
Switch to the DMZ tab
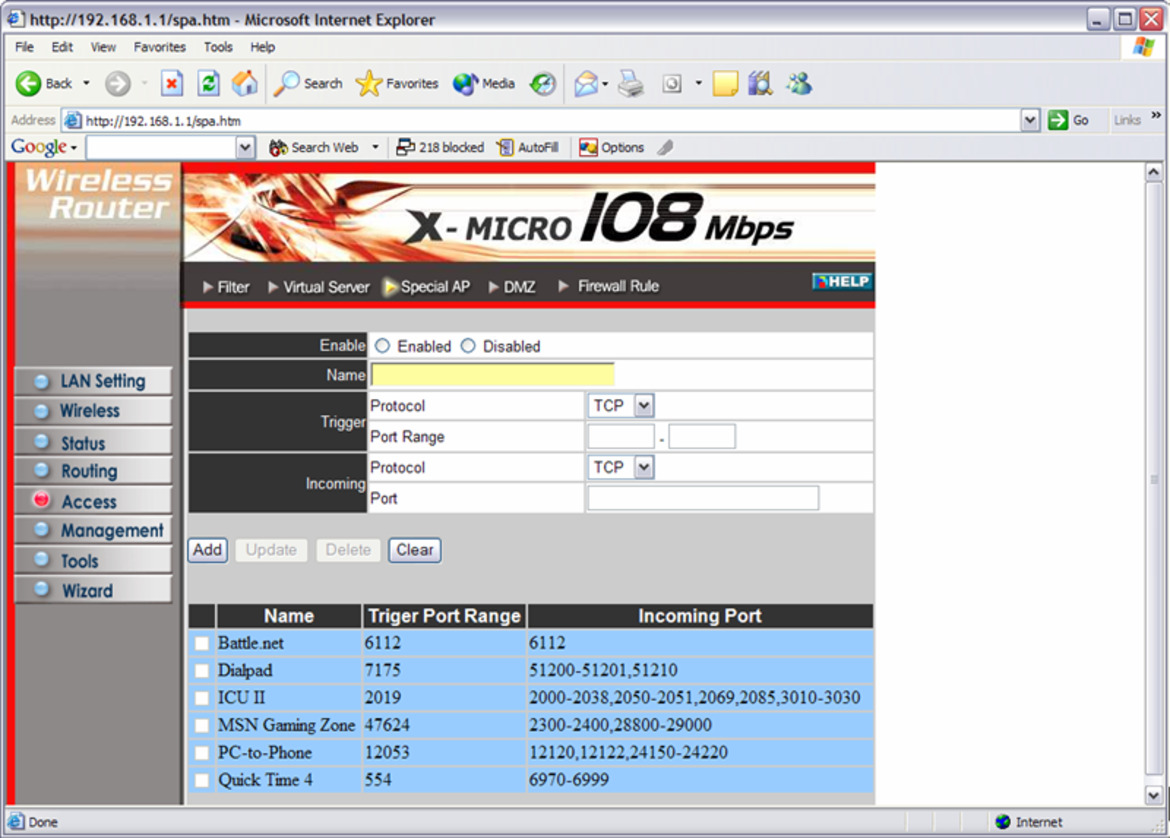(512, 287)
